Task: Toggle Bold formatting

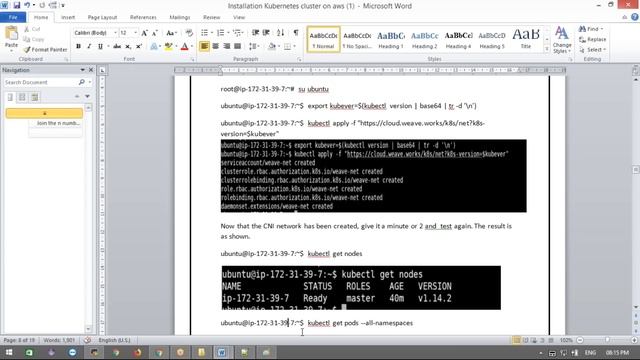Action: (x=78, y=47)
